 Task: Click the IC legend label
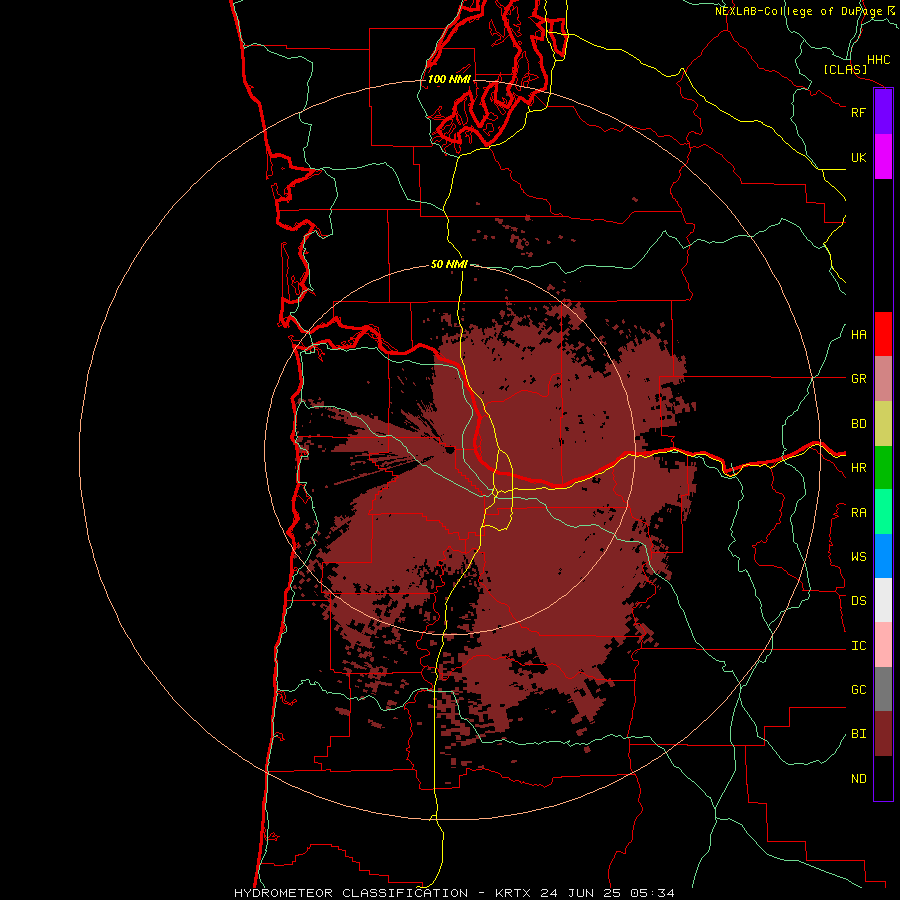(858, 646)
